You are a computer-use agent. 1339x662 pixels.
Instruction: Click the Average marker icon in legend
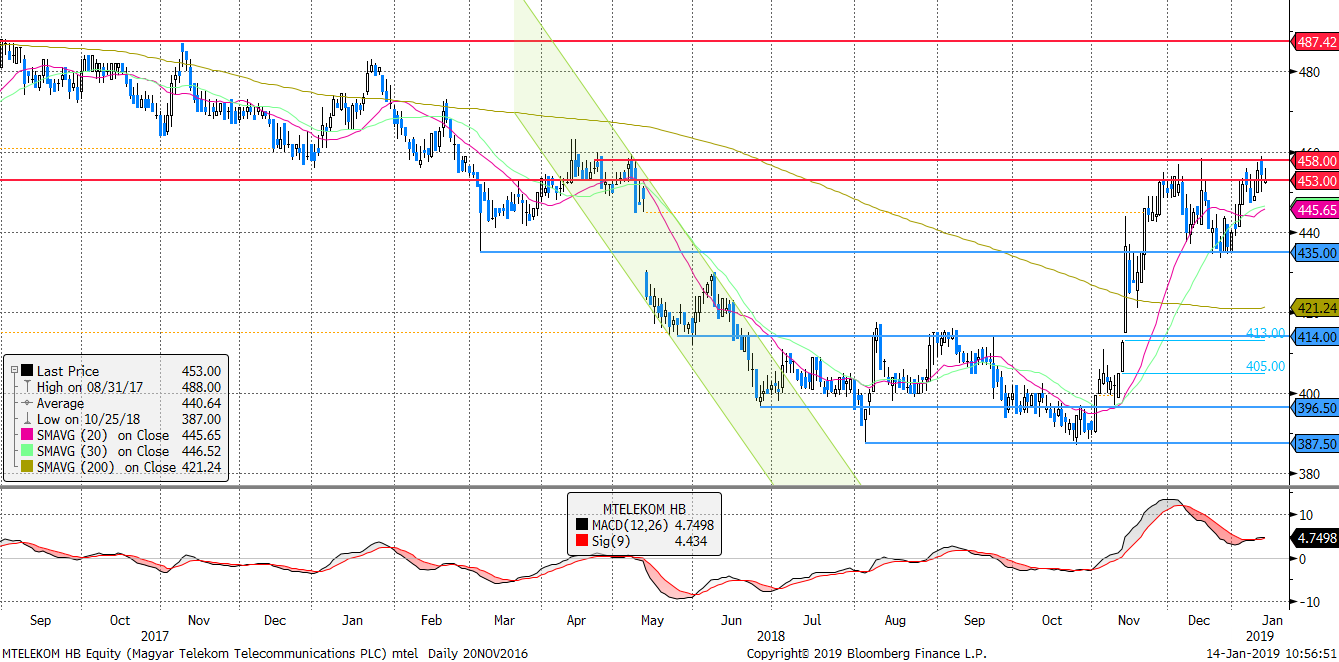(27, 403)
